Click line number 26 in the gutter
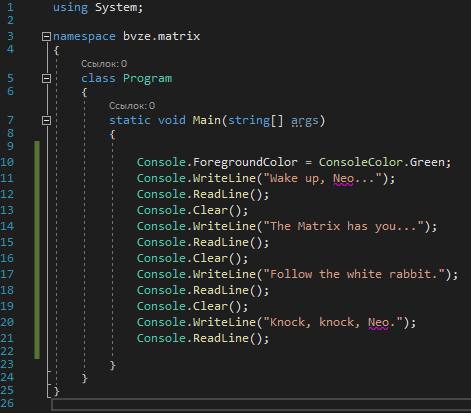Screen dimensions: 471x413 tap(7, 403)
